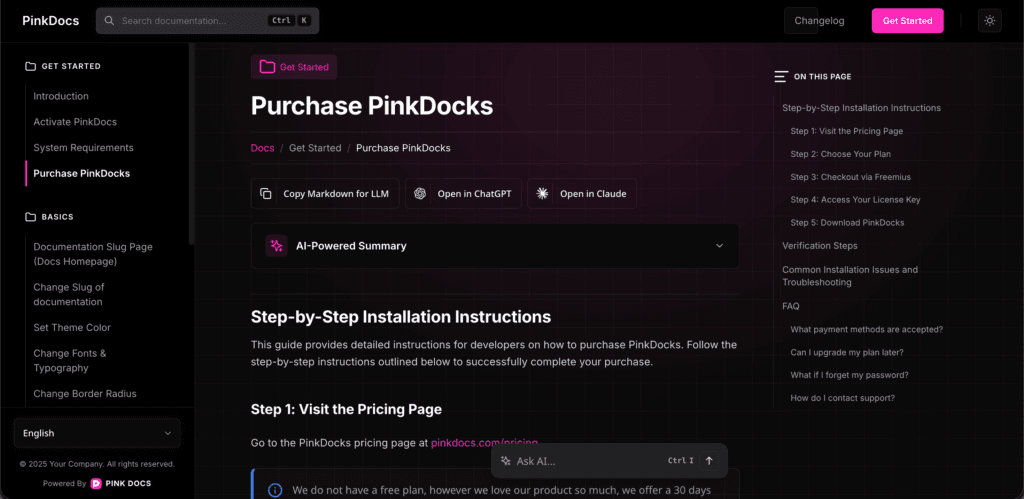1024x499 pixels.
Task: Toggle the light/dark theme sun icon
Action: pos(989,21)
